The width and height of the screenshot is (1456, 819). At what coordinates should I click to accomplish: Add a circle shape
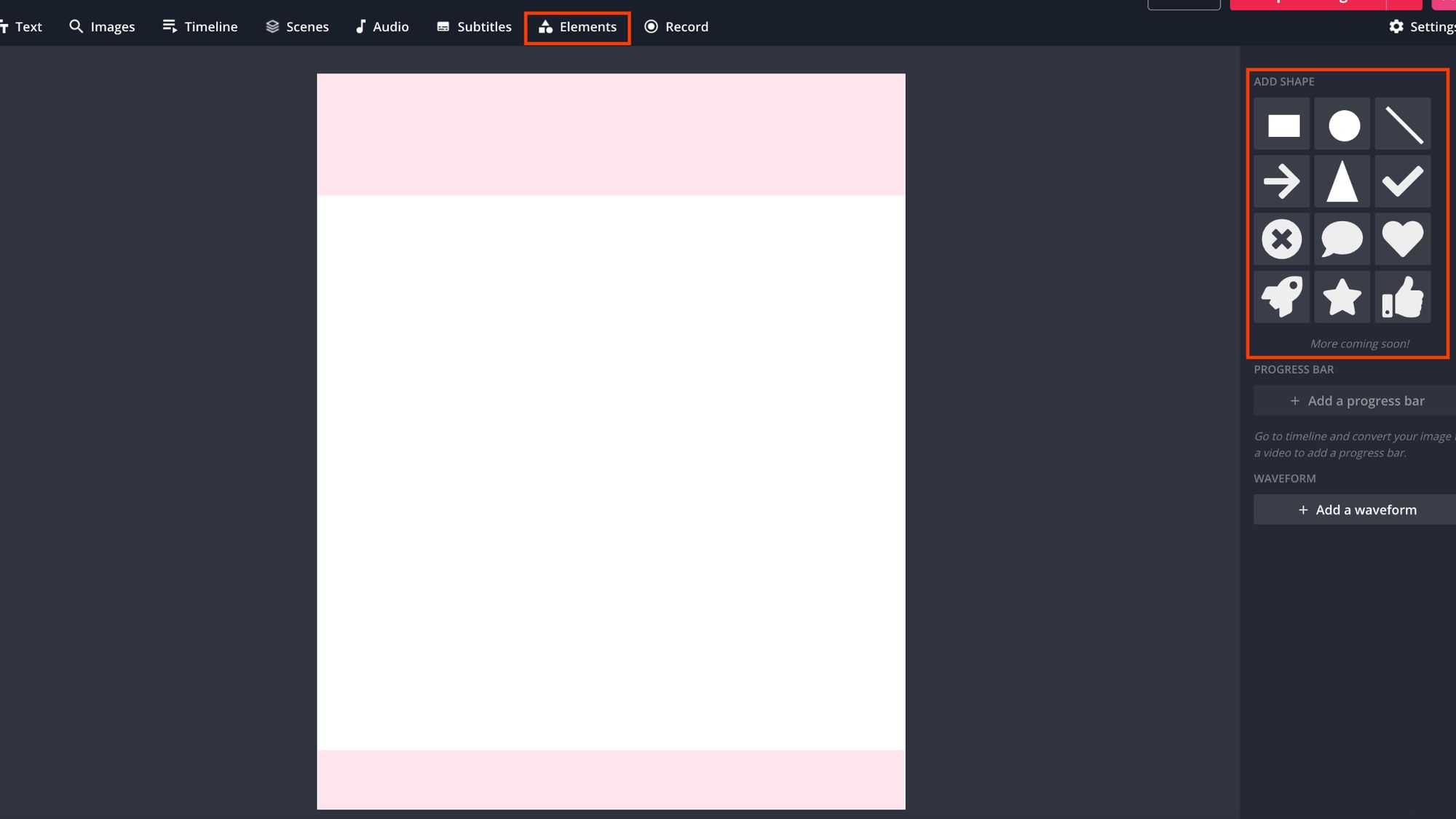pyautogui.click(x=1343, y=125)
